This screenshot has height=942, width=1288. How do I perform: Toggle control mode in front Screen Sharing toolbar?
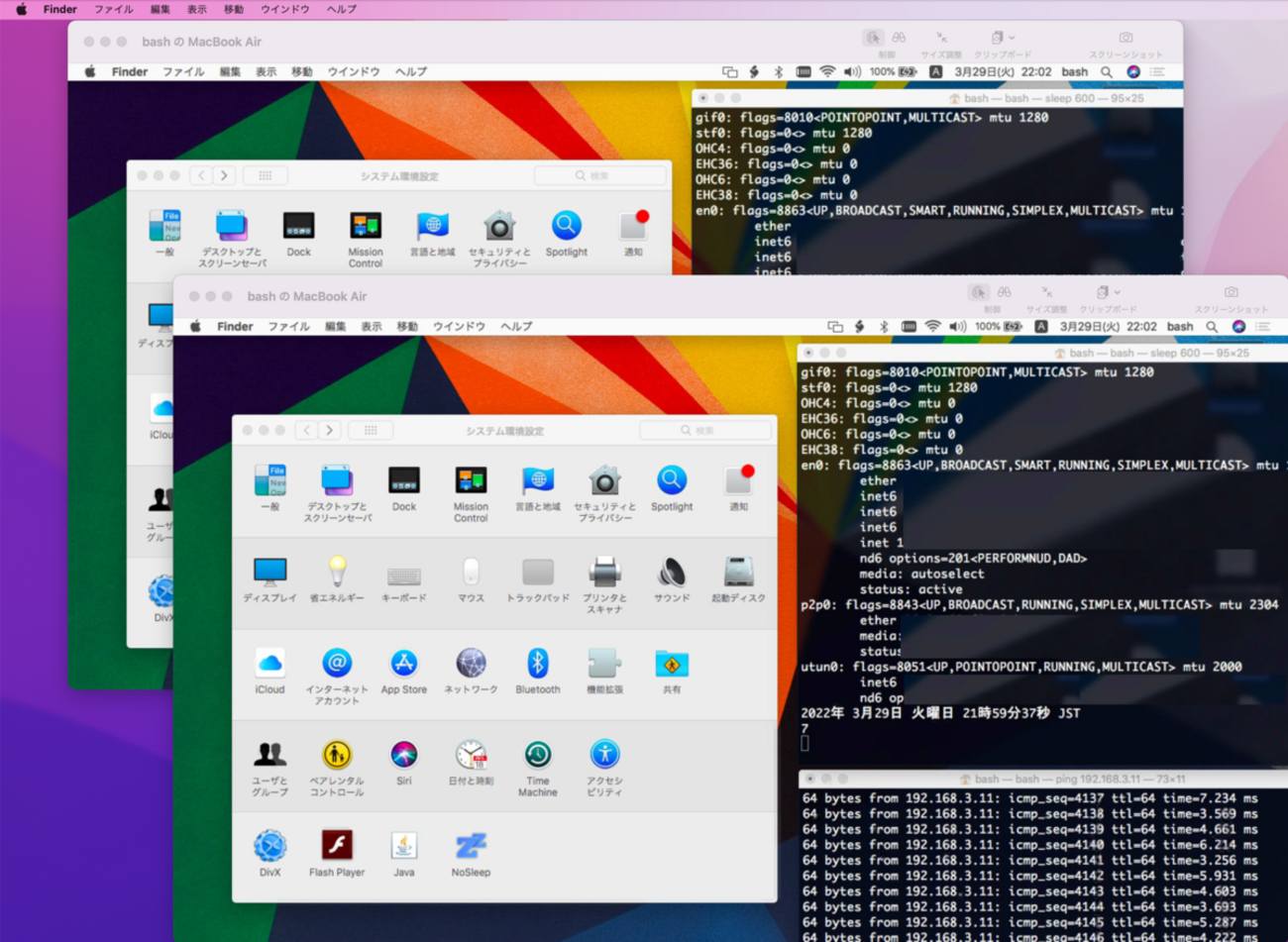pos(979,293)
